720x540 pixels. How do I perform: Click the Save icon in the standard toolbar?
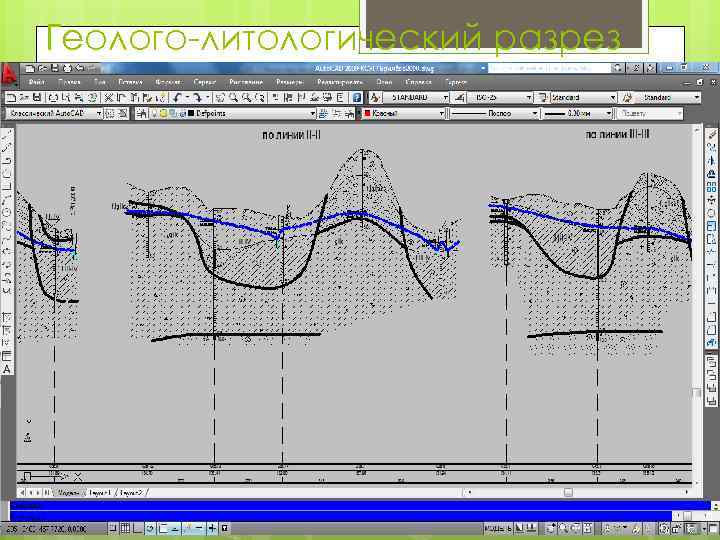pos(37,97)
